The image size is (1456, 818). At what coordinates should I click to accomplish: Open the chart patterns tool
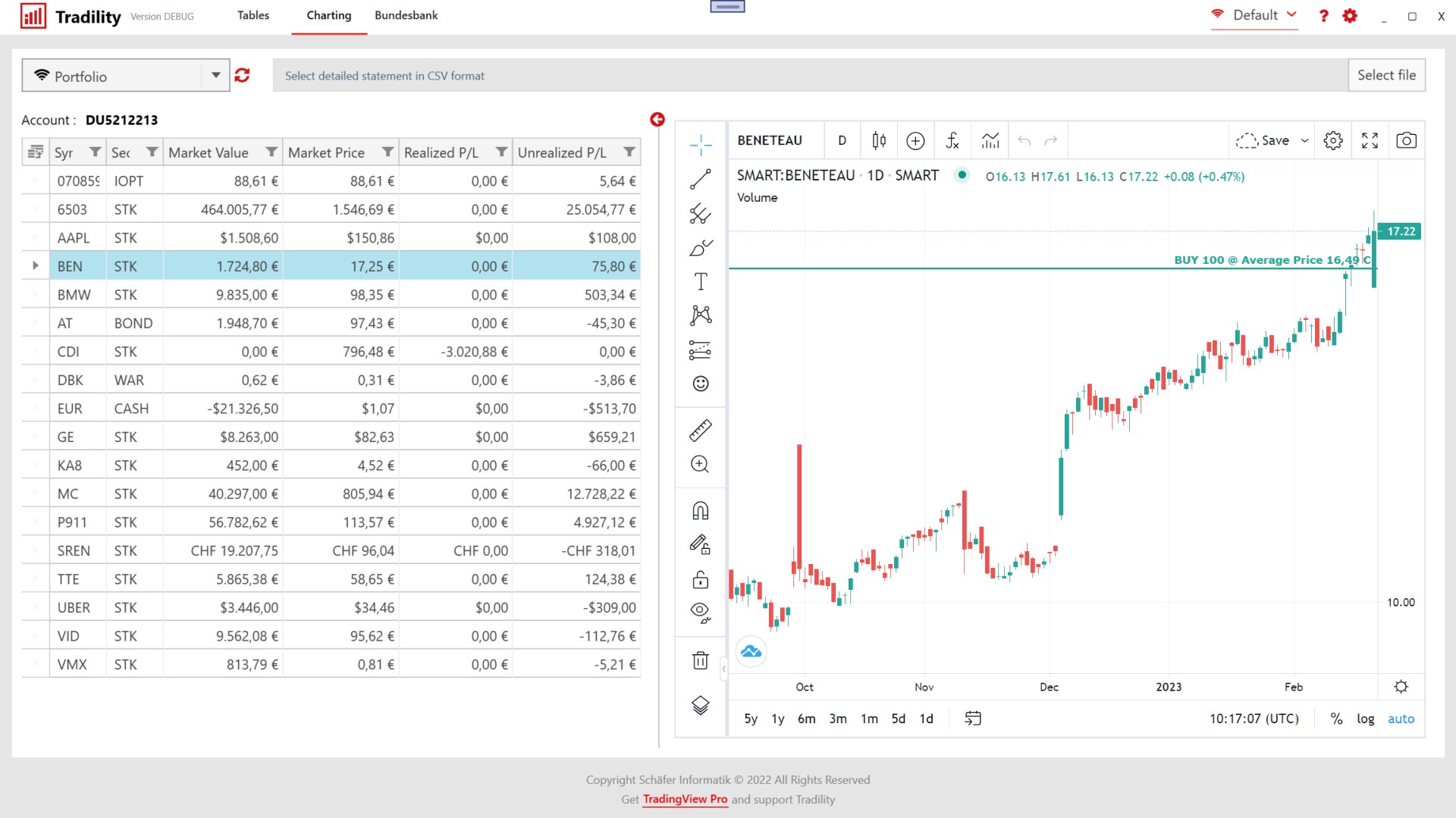tap(701, 315)
